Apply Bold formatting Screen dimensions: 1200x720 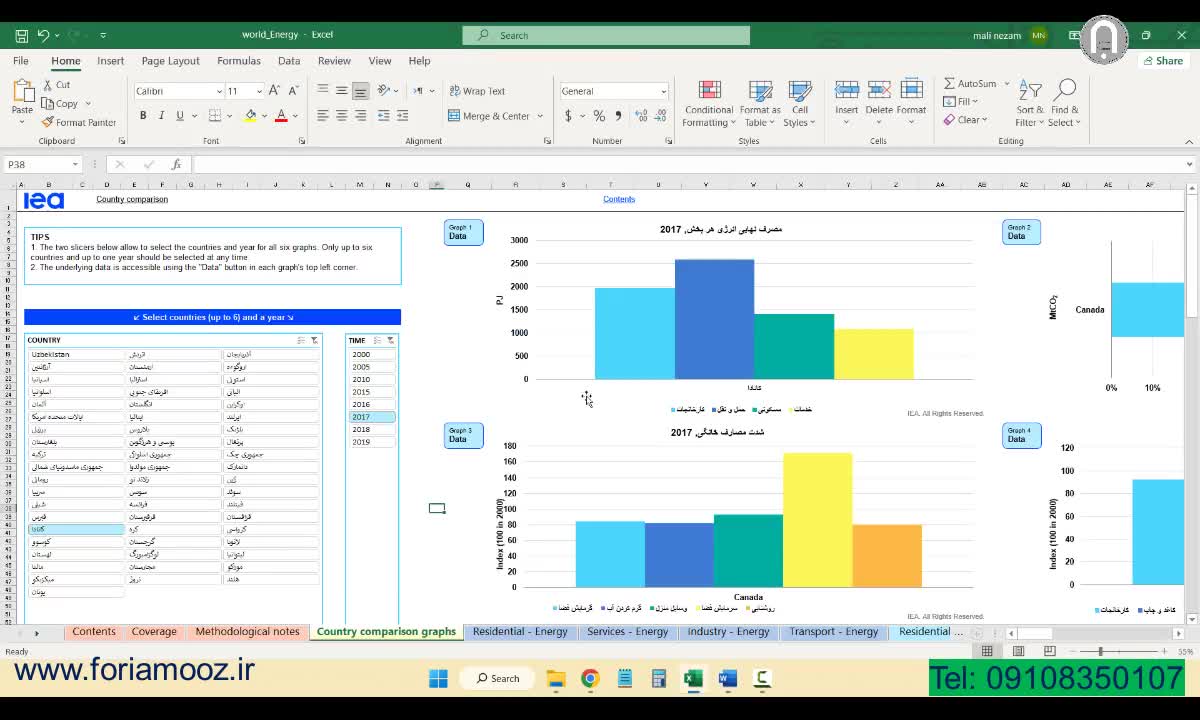[143, 116]
